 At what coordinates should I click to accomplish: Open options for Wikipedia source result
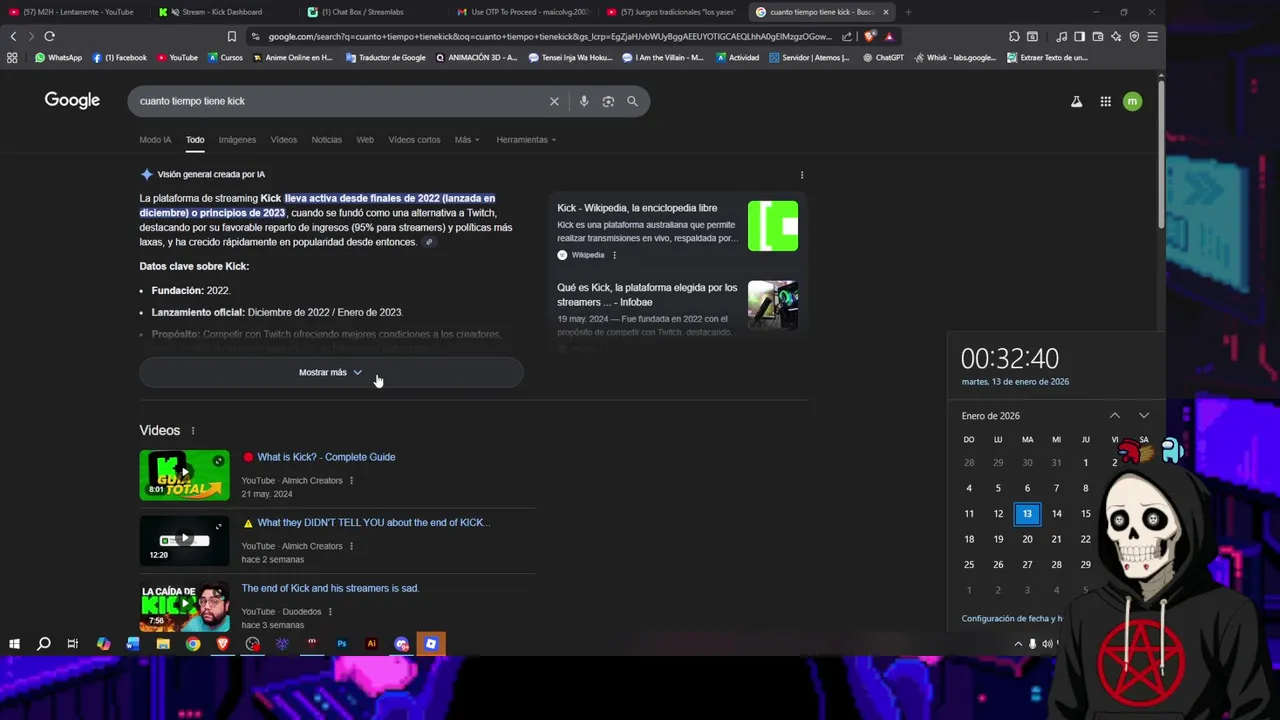point(614,255)
